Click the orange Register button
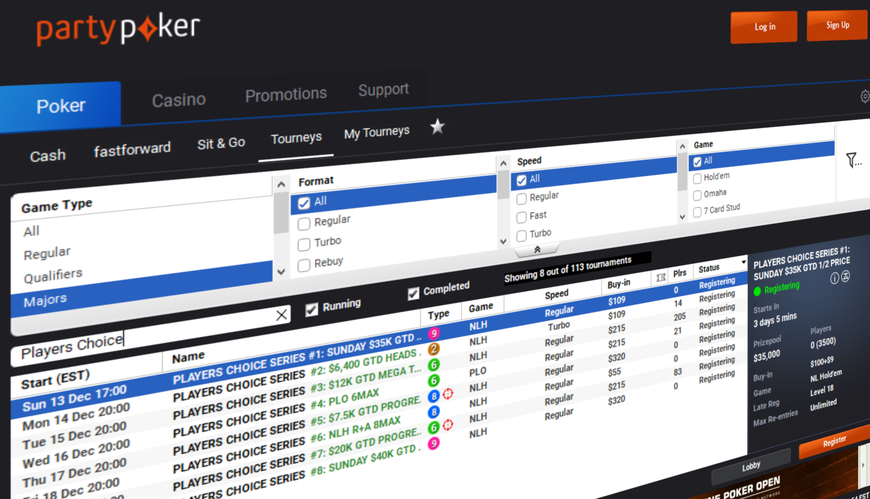Viewport: 870px width, 499px height. click(x=834, y=442)
